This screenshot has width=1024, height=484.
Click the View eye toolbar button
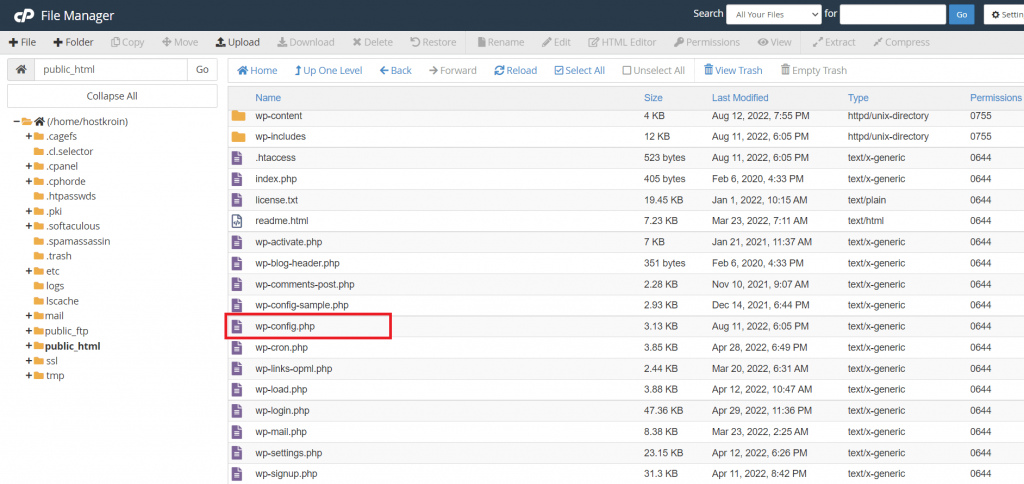click(x=775, y=42)
